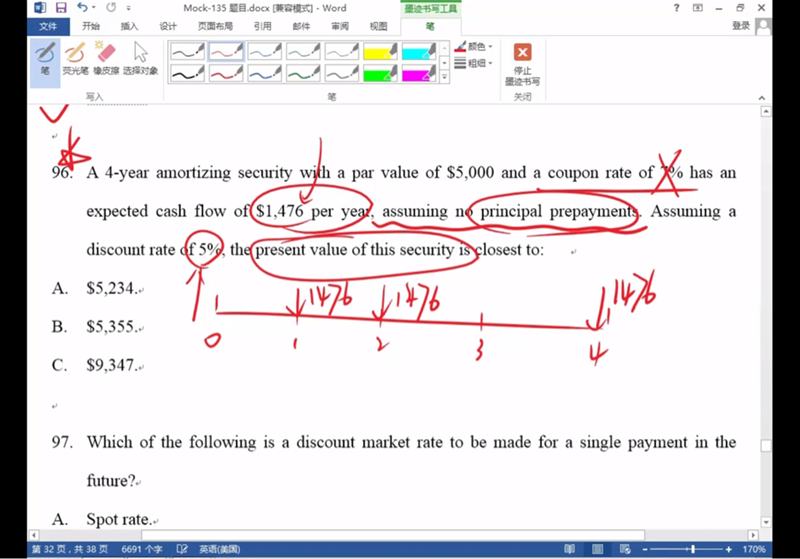Switch to the Insert (插入) tab
This screenshot has width=800, height=559.
click(x=129, y=26)
